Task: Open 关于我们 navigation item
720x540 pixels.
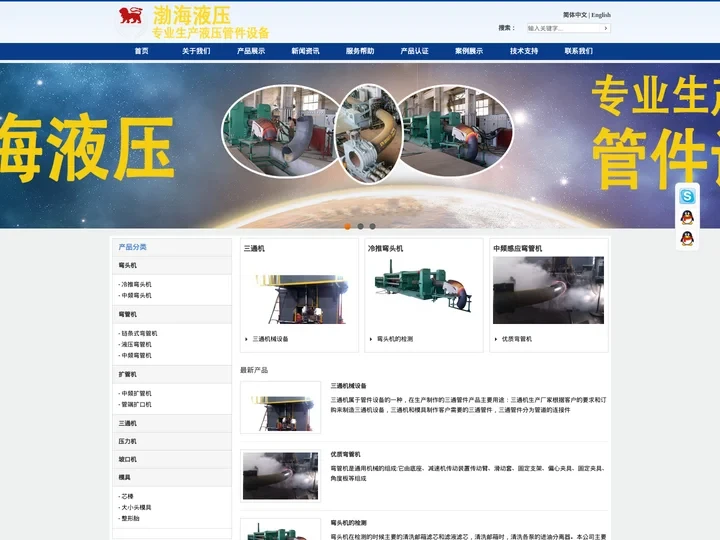Action: [196, 51]
